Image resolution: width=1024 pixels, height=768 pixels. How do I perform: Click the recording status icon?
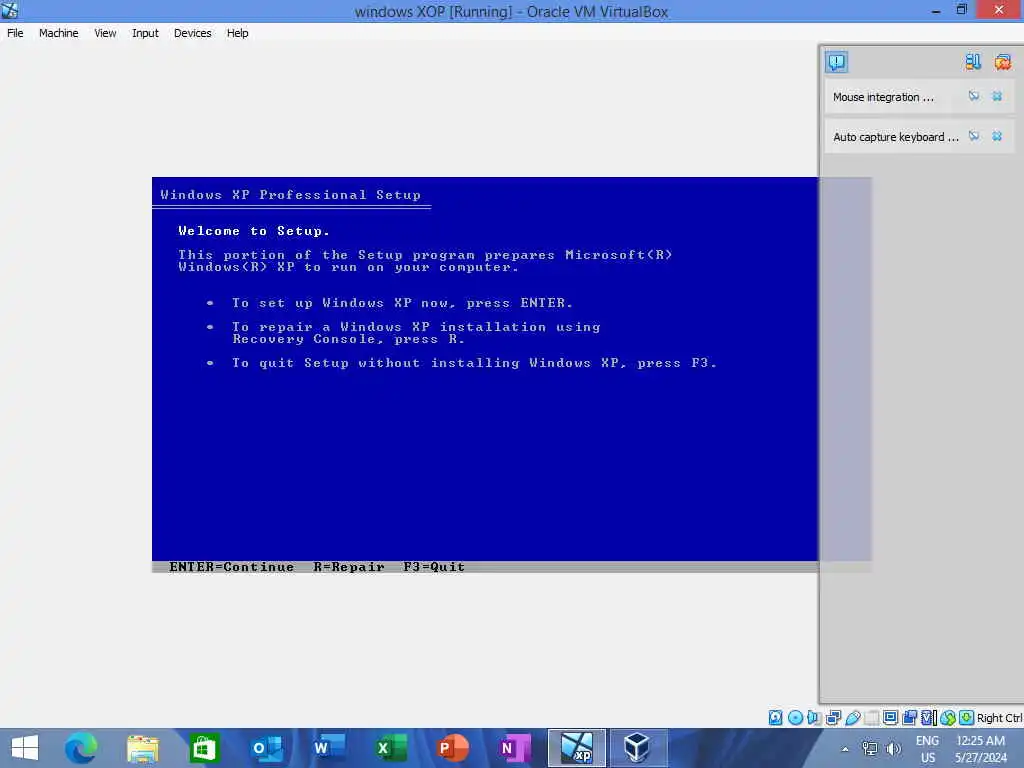909,718
